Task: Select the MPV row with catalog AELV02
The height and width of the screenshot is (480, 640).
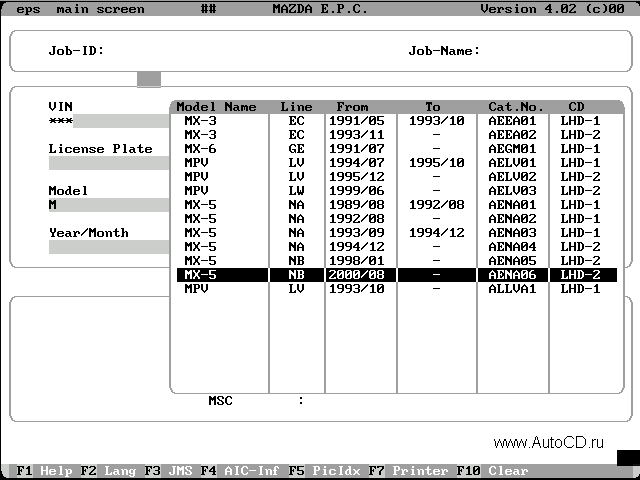Action: point(397,177)
